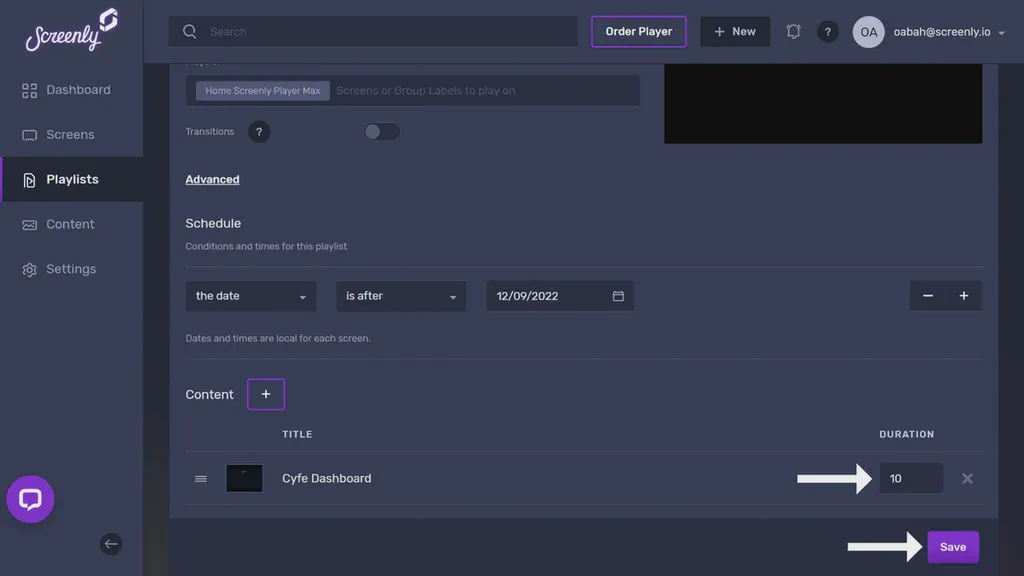
Task: Click the notification bell
Action: [793, 31]
